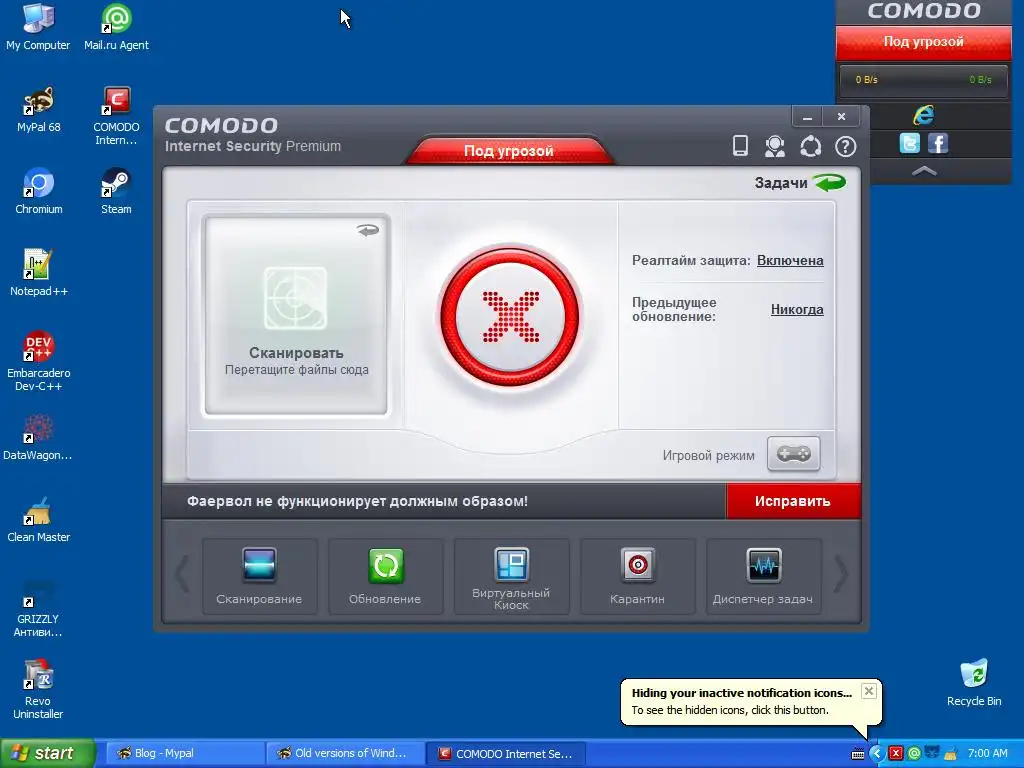Launch the Виртуальный Киоск tile

pos(511,576)
